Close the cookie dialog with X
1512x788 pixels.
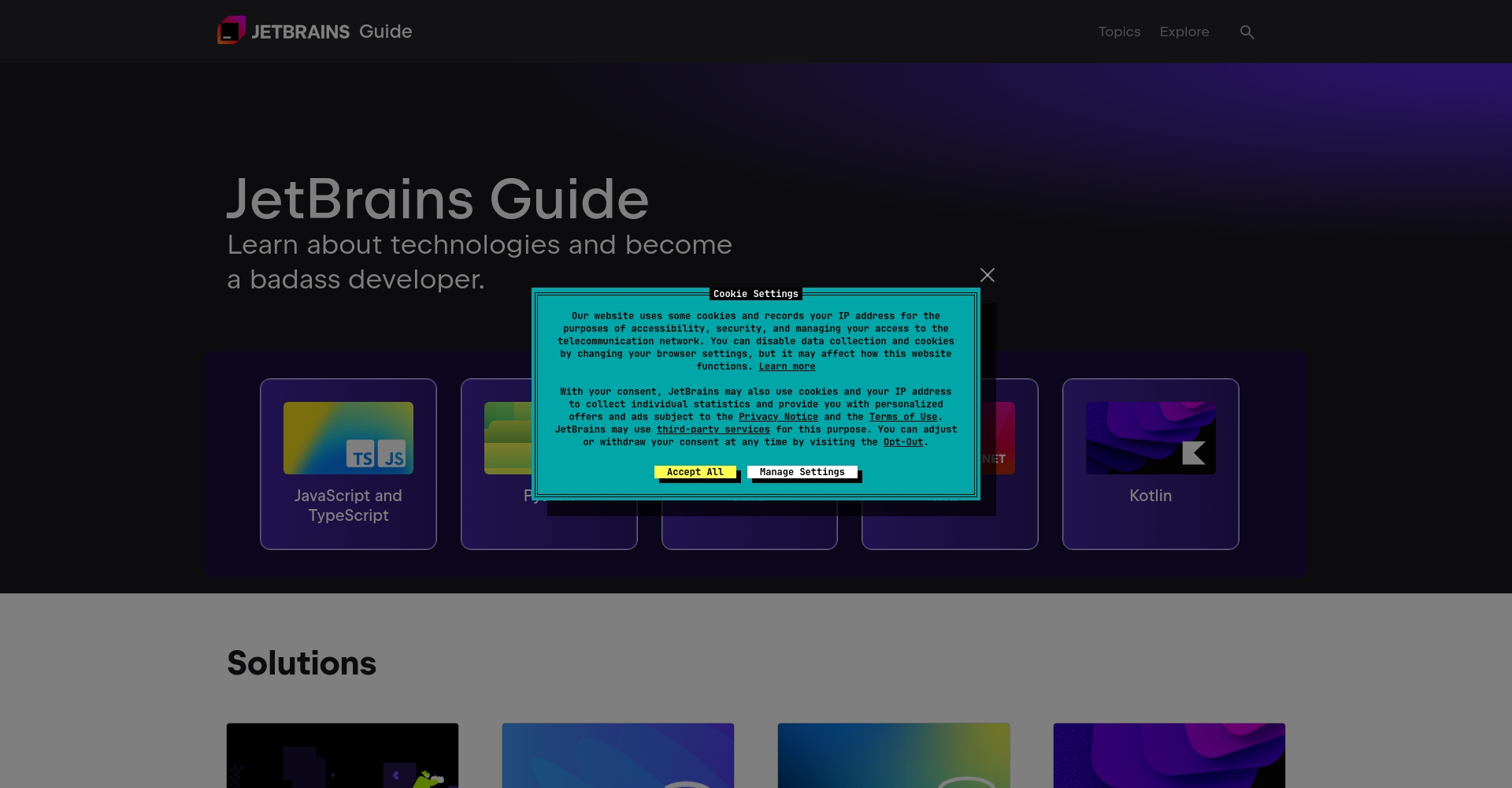[988, 275]
